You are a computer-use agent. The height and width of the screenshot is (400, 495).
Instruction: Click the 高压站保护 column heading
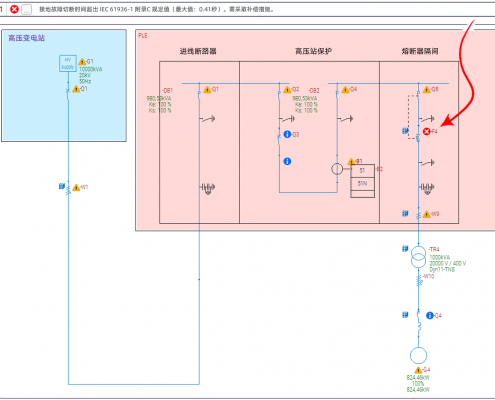point(313,51)
